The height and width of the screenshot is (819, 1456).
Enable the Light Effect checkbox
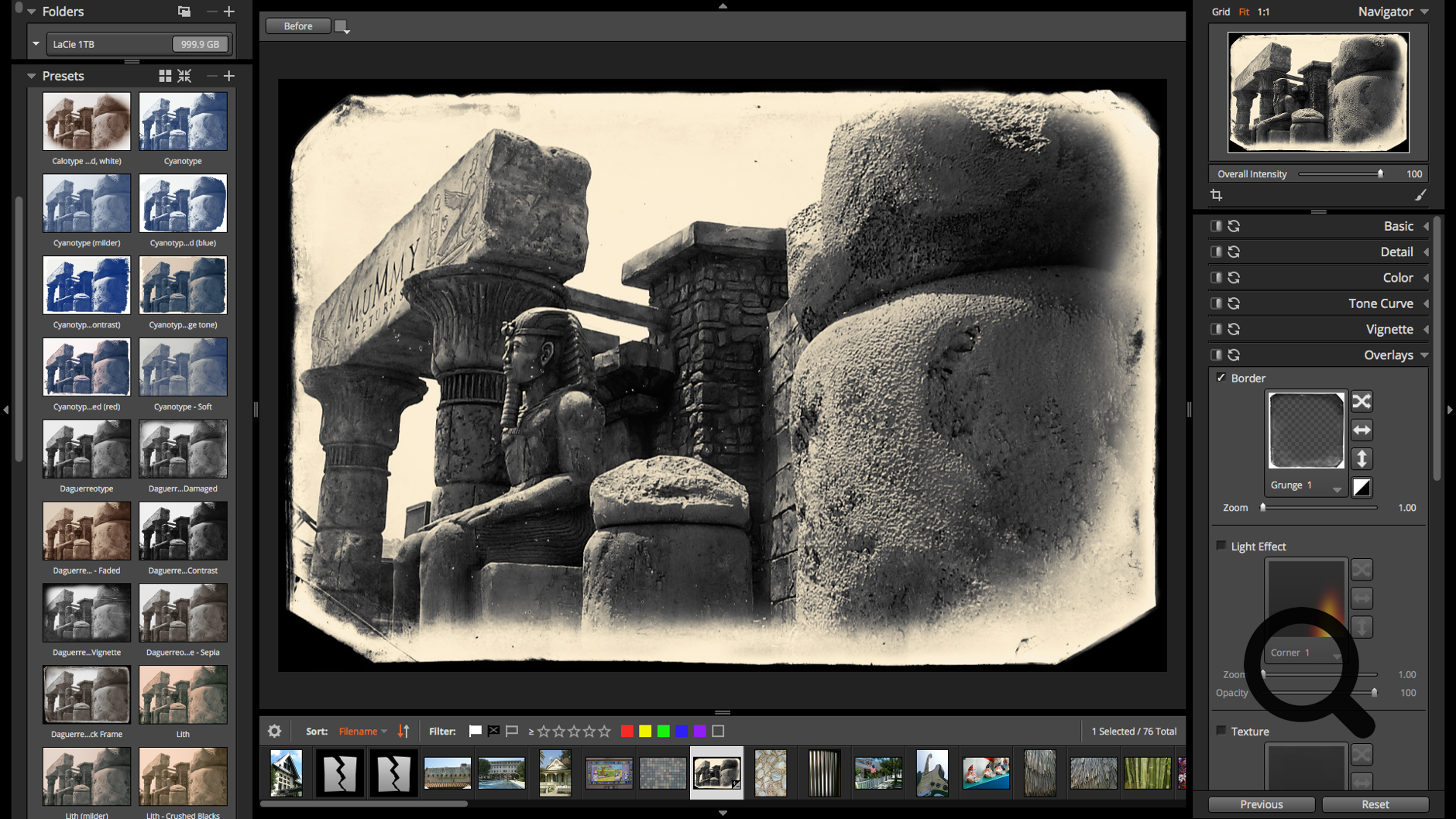(1221, 546)
